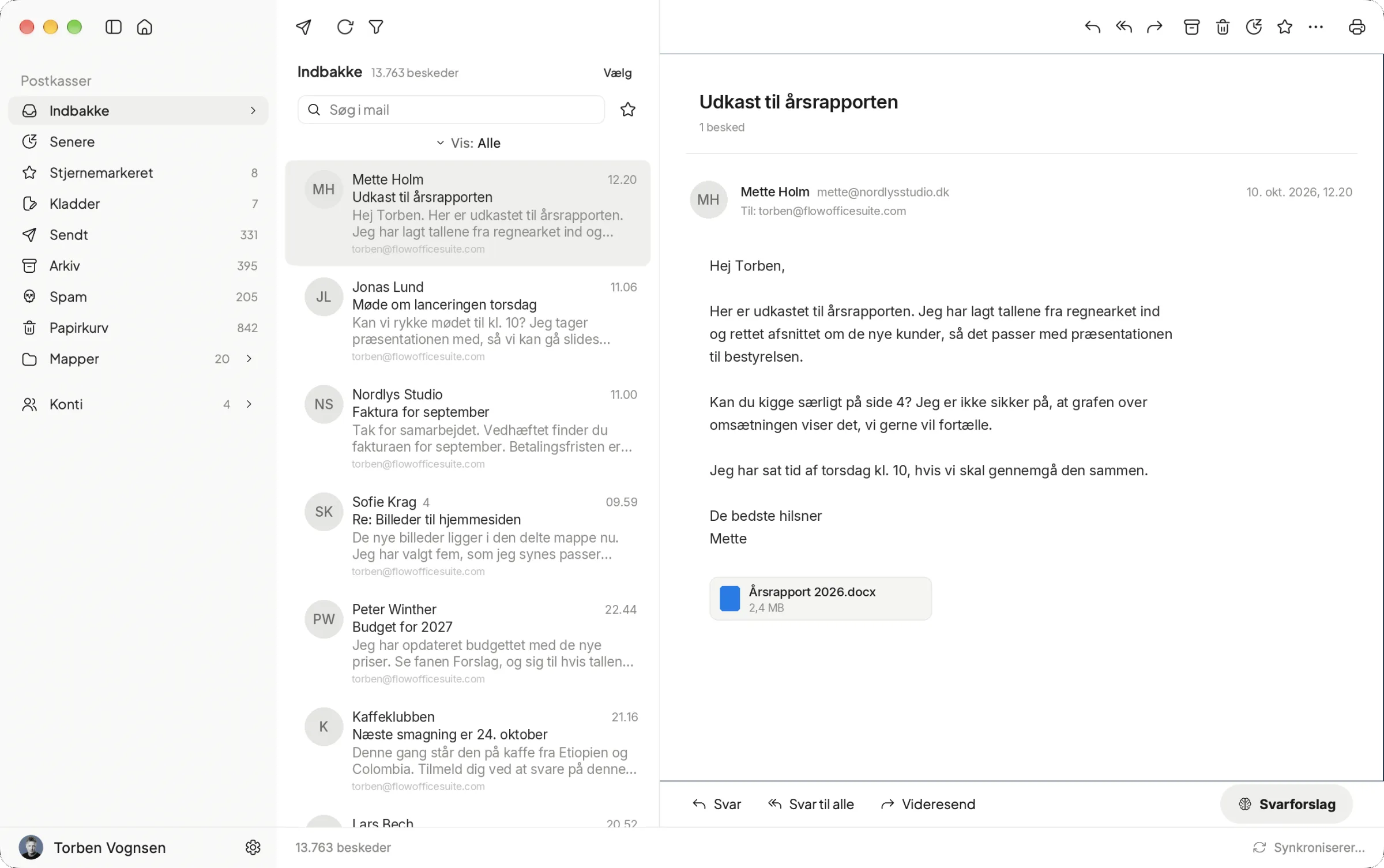Open the Vis: Alle dropdown
This screenshot has height=868, width=1384.
pyautogui.click(x=468, y=143)
